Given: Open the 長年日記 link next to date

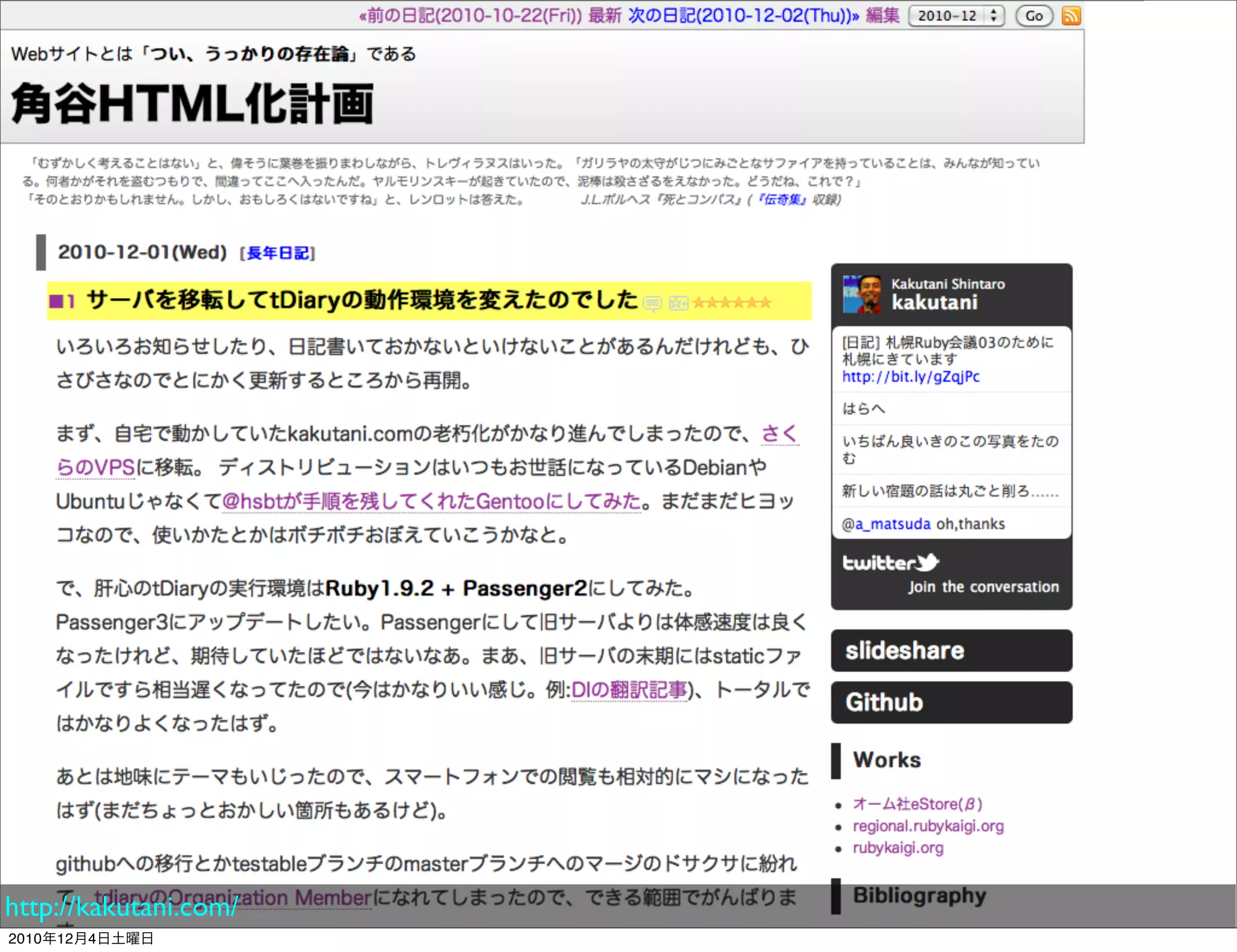Looking at the screenshot, I should click(x=278, y=253).
